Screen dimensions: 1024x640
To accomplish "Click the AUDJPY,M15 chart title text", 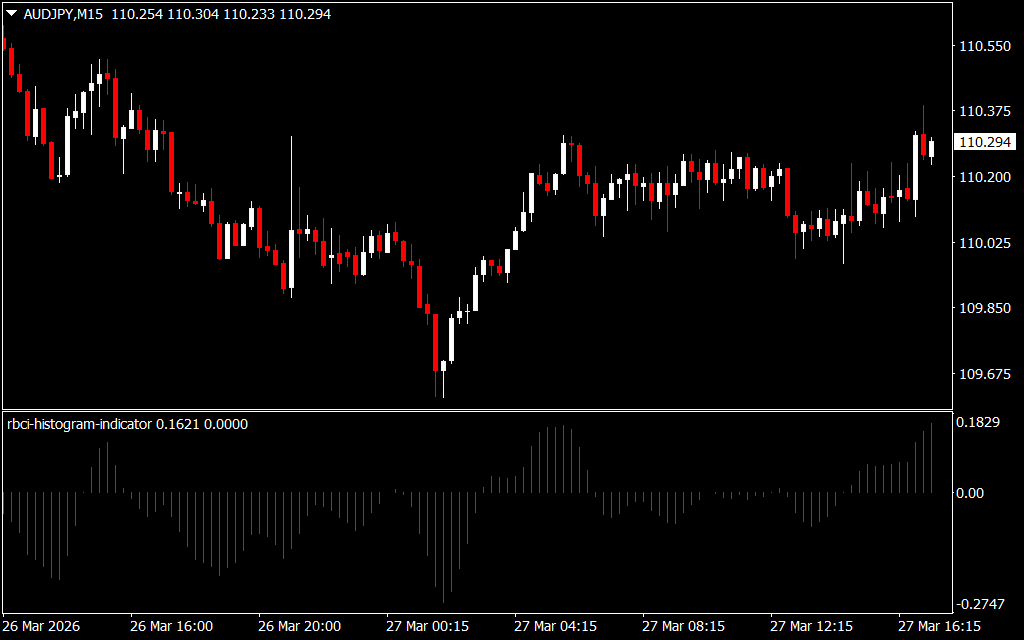I will pyautogui.click(x=64, y=15).
